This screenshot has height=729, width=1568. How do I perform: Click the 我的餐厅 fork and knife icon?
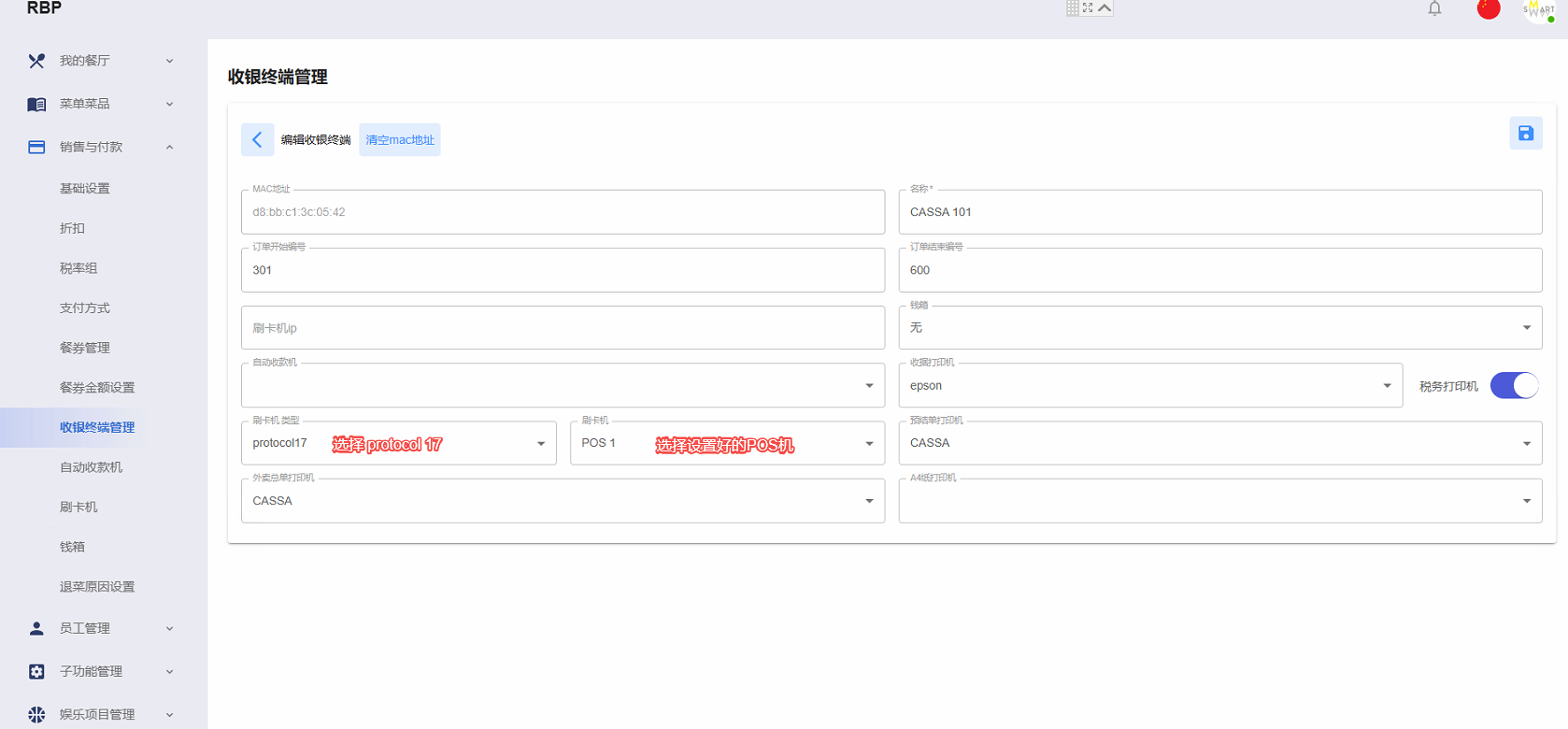point(36,61)
